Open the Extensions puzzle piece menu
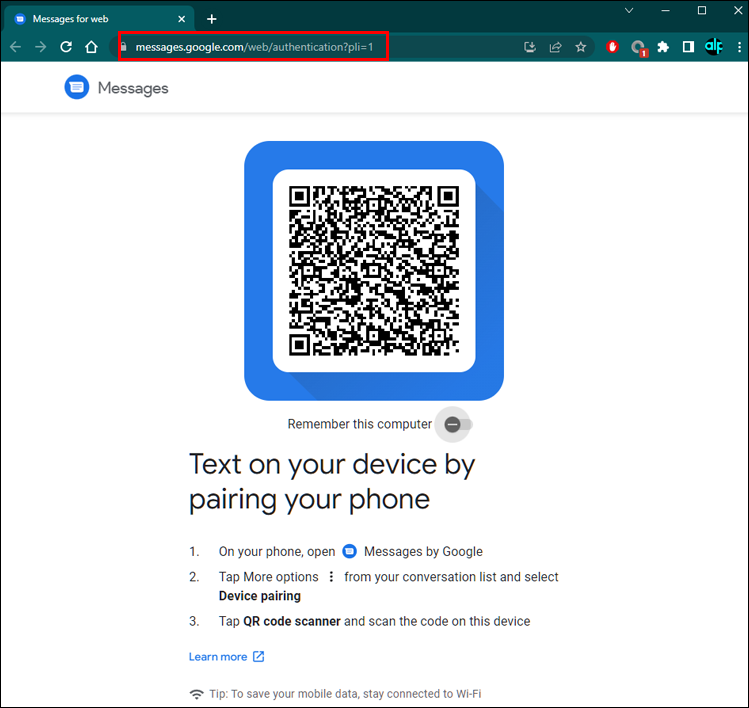This screenshot has height=708, width=749. 663,47
